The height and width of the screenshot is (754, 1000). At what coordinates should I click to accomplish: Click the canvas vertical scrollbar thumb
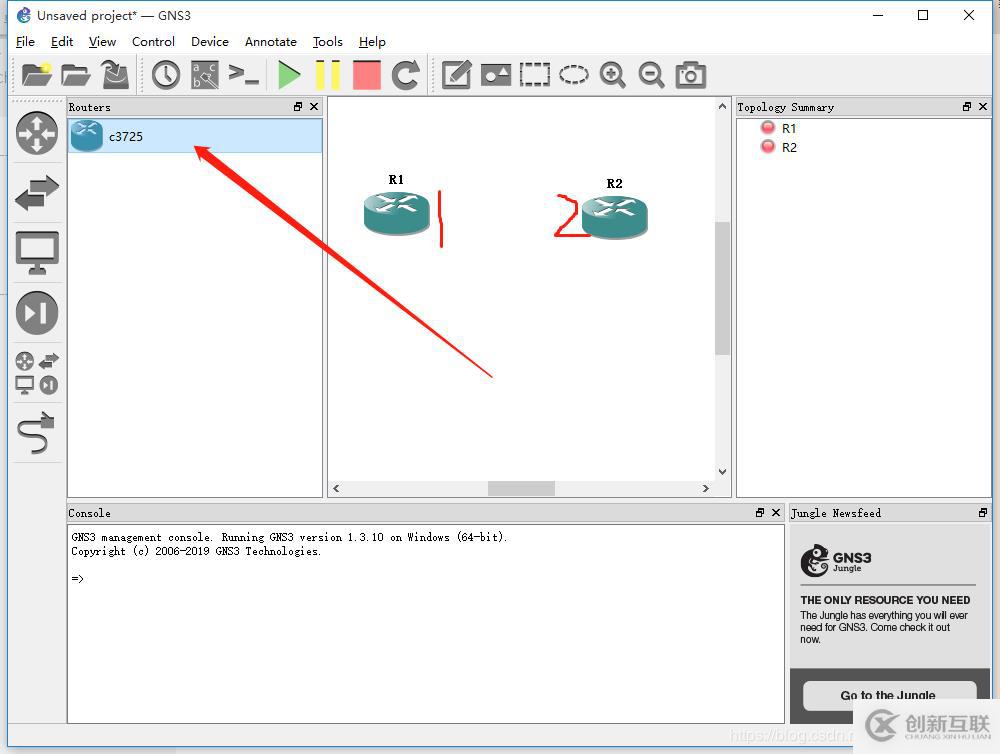(722, 288)
